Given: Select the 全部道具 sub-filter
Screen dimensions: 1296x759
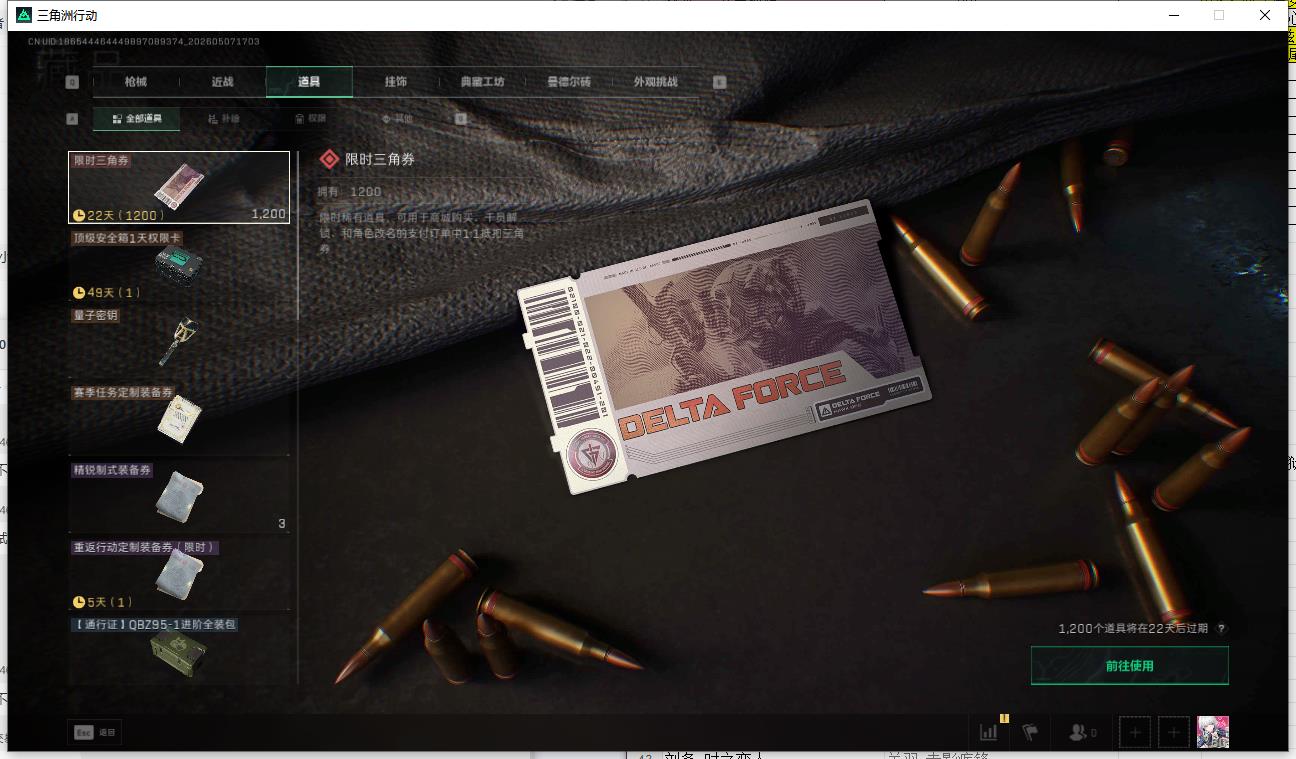Looking at the screenshot, I should point(136,119).
